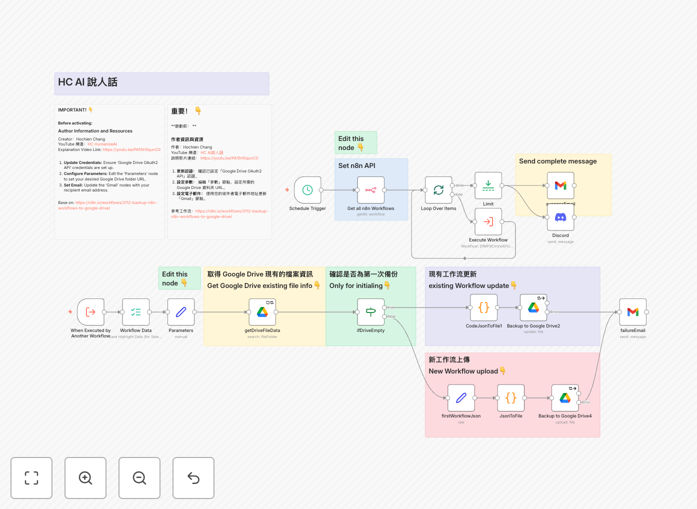
Task: Click the Edit this node note above Parameters
Action: [179, 278]
